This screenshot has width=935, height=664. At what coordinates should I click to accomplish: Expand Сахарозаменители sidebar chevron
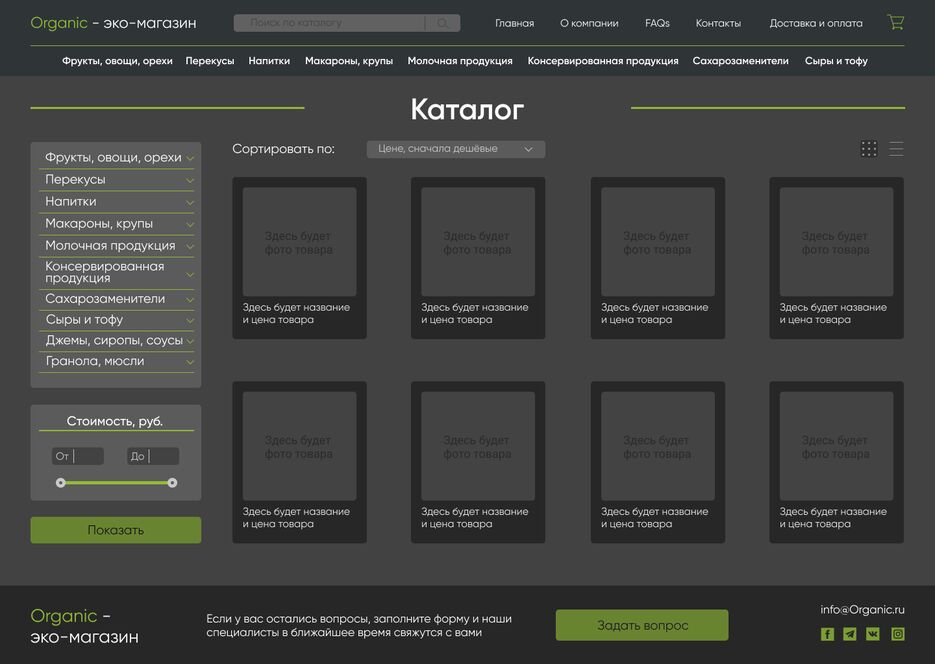pyautogui.click(x=190, y=300)
